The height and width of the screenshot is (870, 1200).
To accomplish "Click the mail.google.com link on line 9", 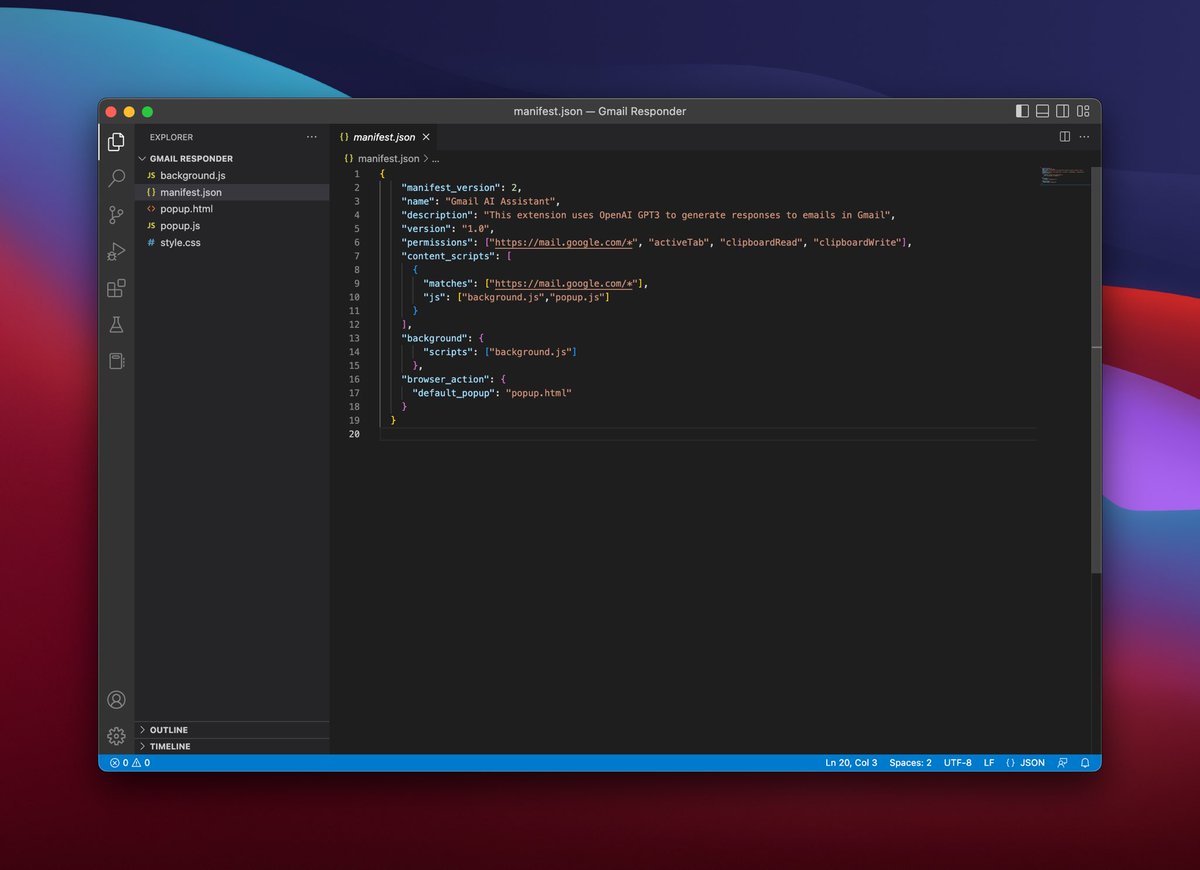I will tap(563, 284).
